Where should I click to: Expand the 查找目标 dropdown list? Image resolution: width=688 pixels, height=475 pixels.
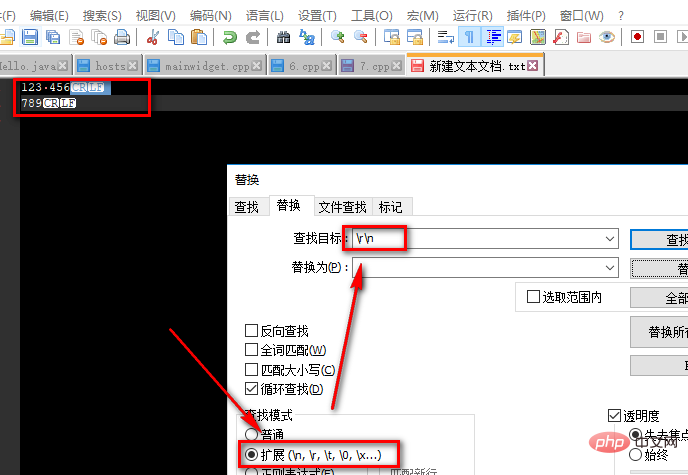click(609, 239)
